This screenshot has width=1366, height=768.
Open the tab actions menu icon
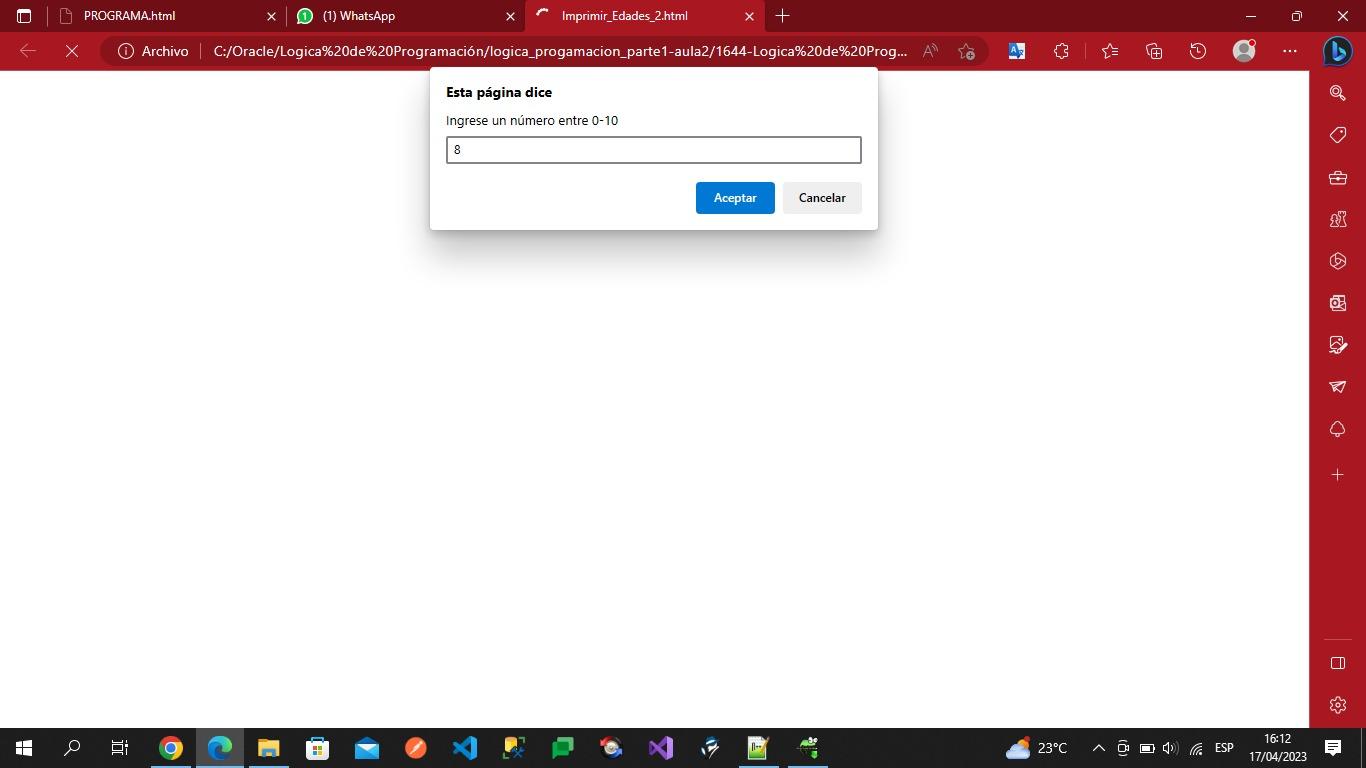pyautogui.click(x=24, y=16)
